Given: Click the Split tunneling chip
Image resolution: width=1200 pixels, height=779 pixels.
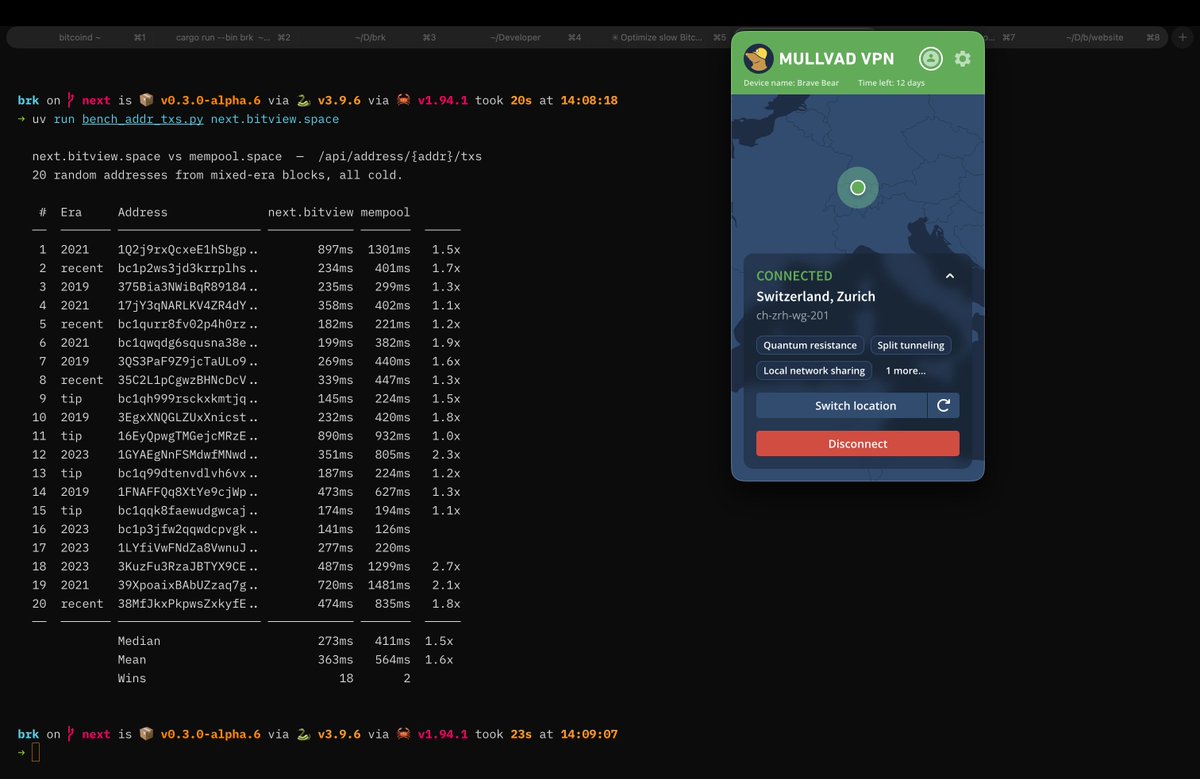Looking at the screenshot, I should pos(910,345).
